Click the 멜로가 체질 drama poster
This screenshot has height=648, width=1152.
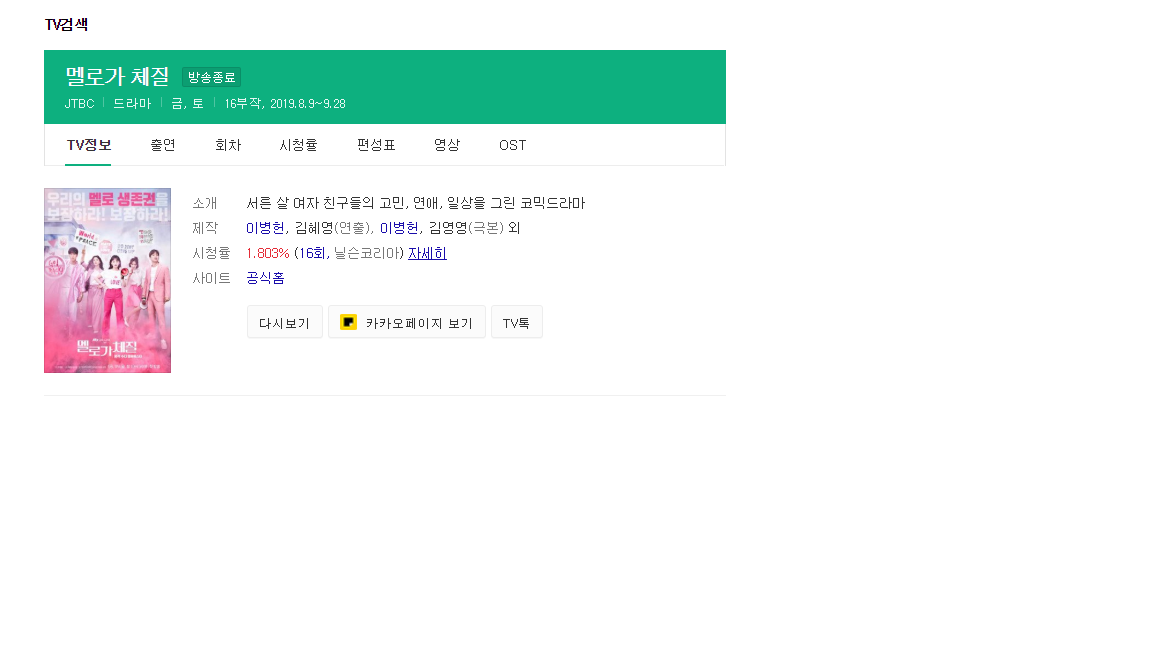[x=107, y=280]
